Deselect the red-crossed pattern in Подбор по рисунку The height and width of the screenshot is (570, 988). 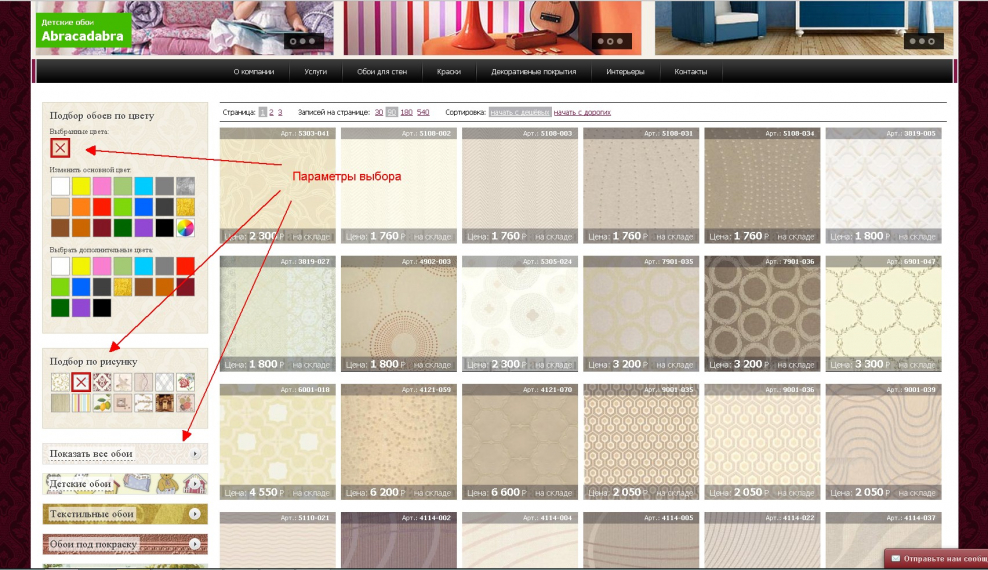pos(81,381)
